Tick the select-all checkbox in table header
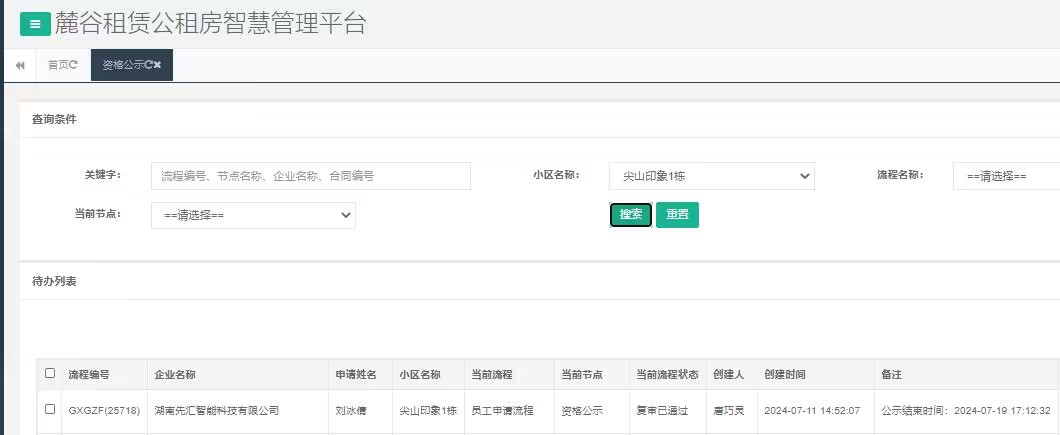The height and width of the screenshot is (435, 1060). pos(50,373)
